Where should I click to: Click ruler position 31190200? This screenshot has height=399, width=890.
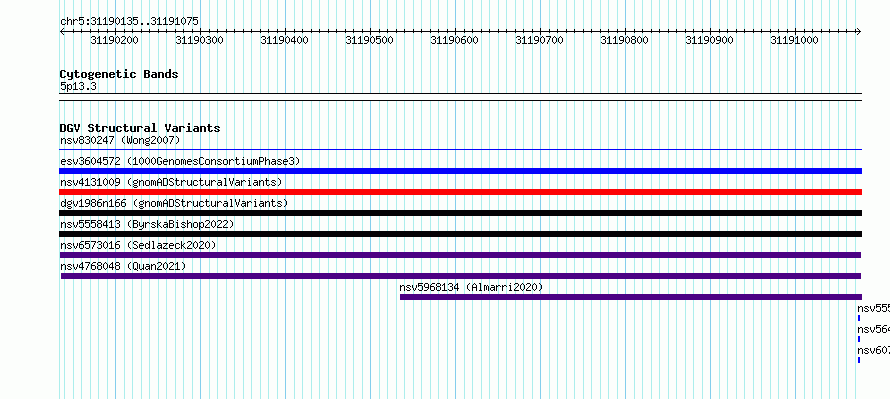click(114, 40)
